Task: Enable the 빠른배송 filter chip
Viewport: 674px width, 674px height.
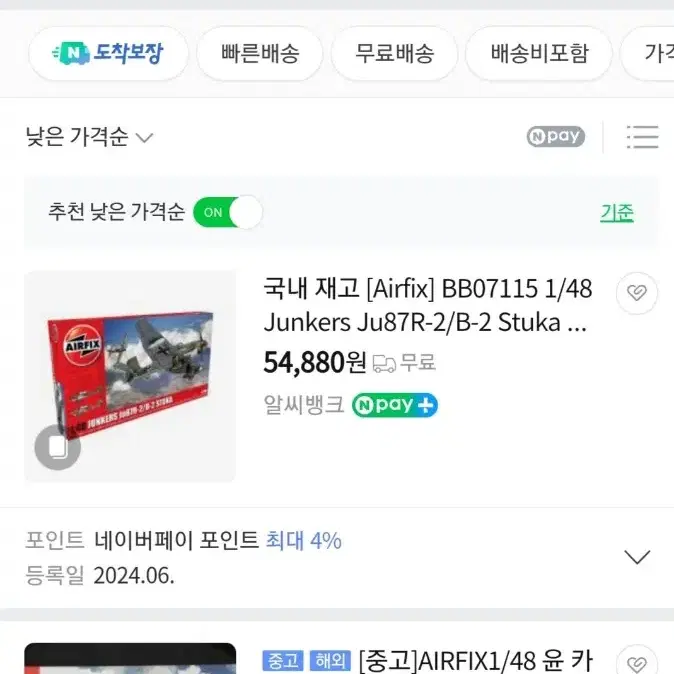Action: pos(260,53)
